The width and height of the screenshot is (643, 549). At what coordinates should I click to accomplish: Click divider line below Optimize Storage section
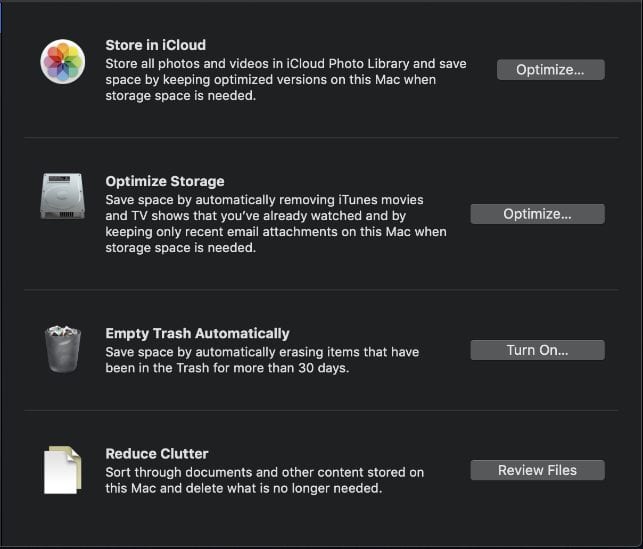point(320,290)
